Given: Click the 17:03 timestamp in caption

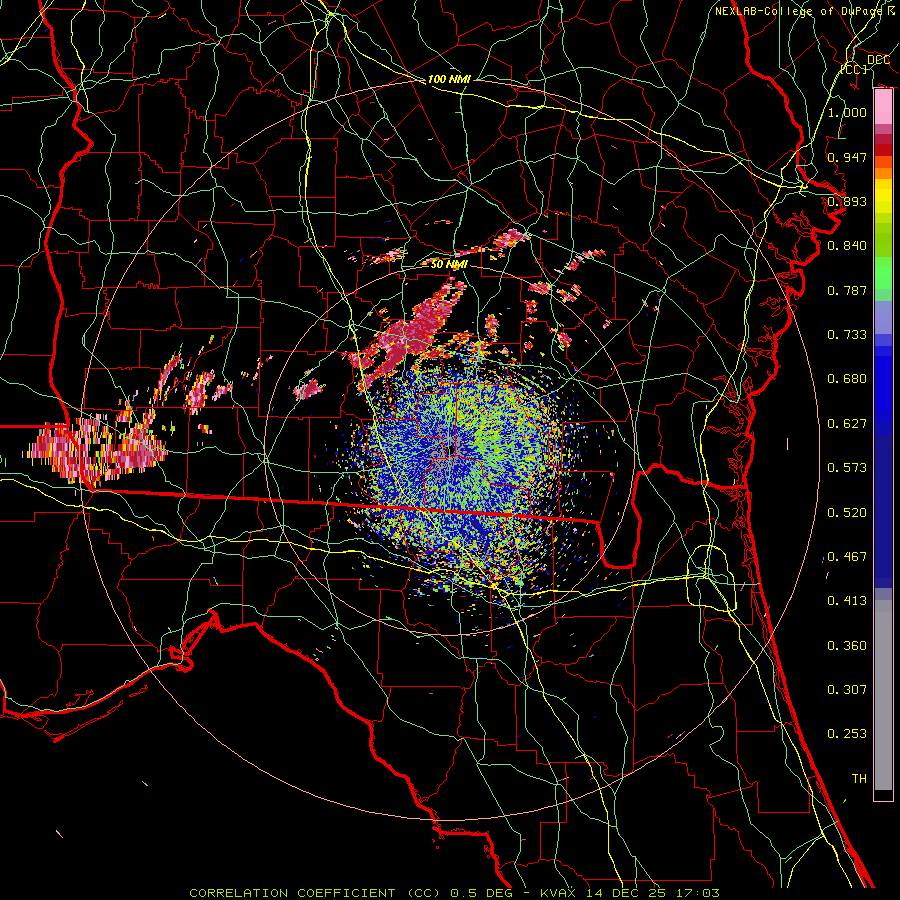Looking at the screenshot, I should point(698,893).
